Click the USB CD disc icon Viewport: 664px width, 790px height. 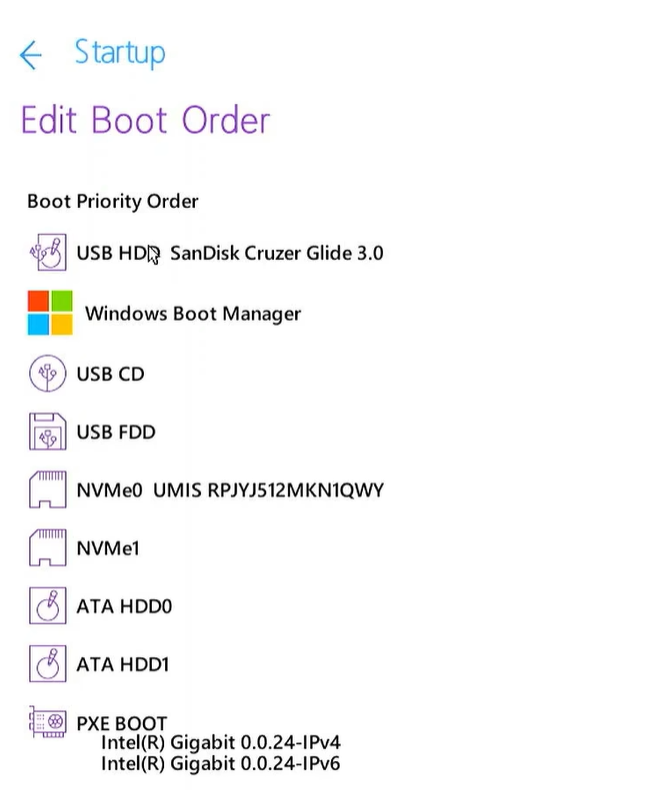tap(48, 374)
